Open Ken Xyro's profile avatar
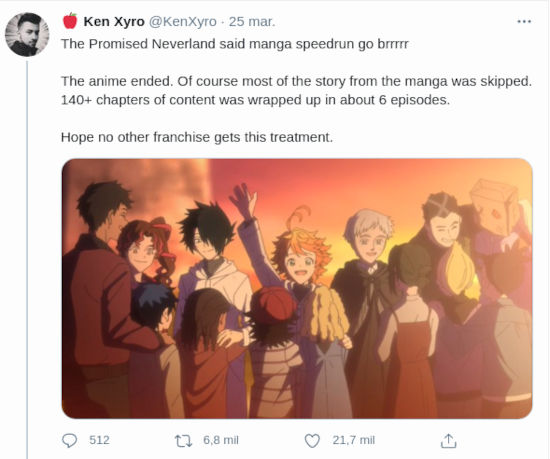This screenshot has width=550, height=459. (27, 34)
